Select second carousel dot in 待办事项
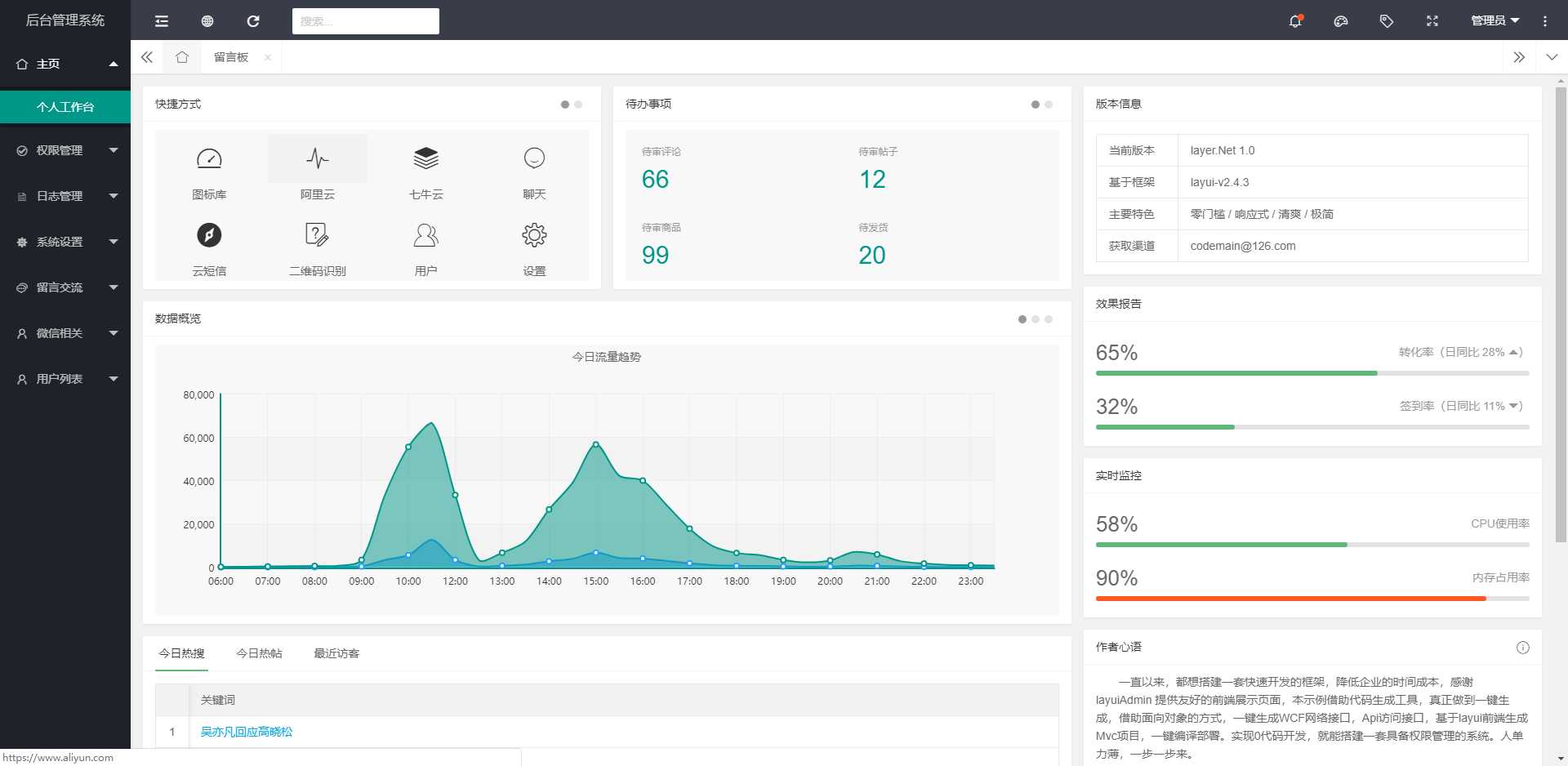The image size is (1568, 766). pos(1049,105)
